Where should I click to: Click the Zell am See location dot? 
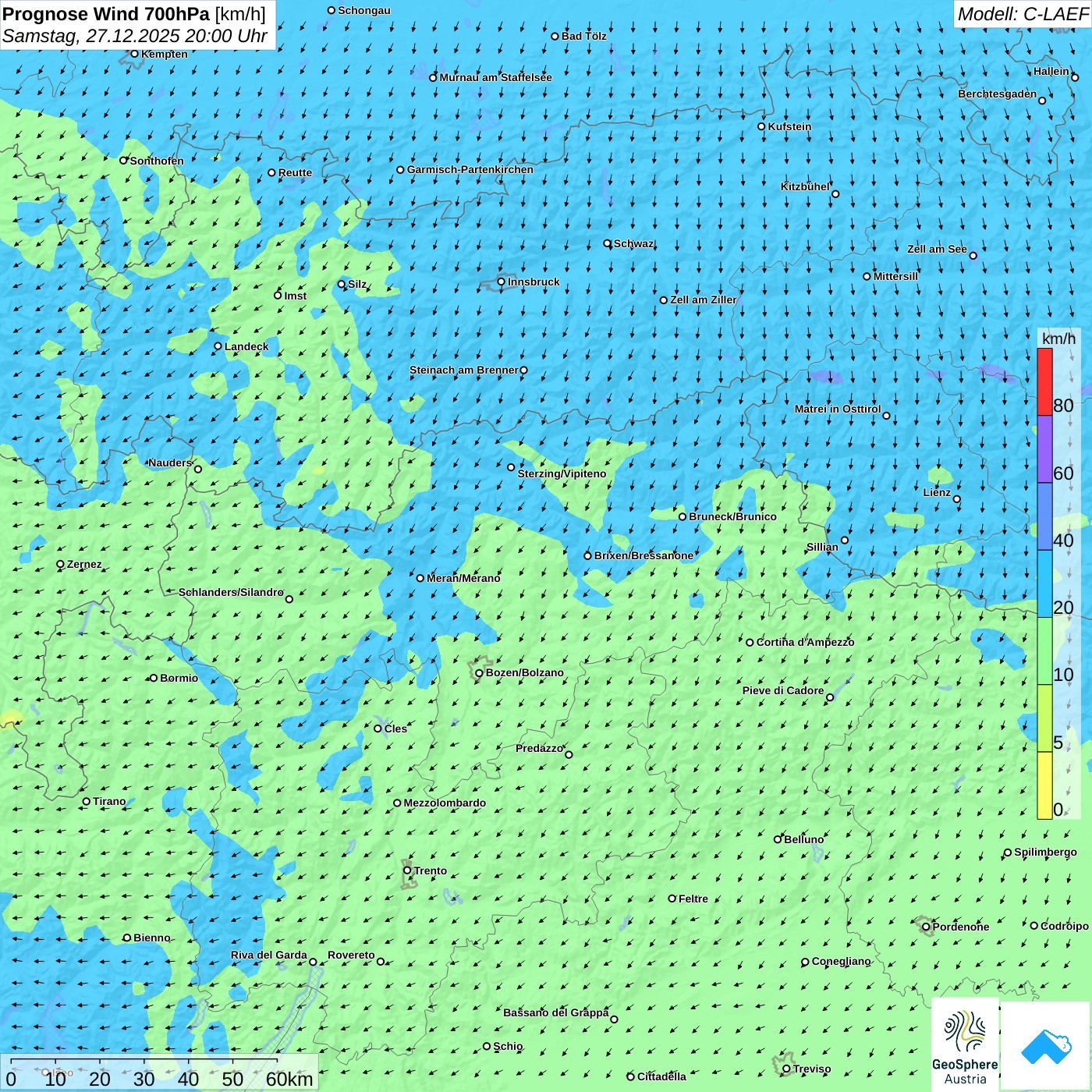click(x=973, y=256)
